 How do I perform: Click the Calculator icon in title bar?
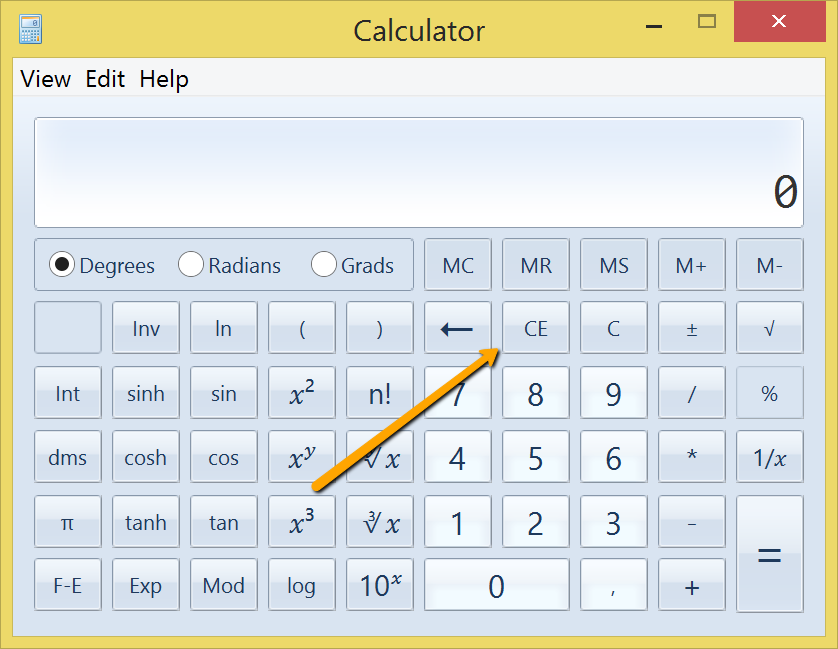31,29
